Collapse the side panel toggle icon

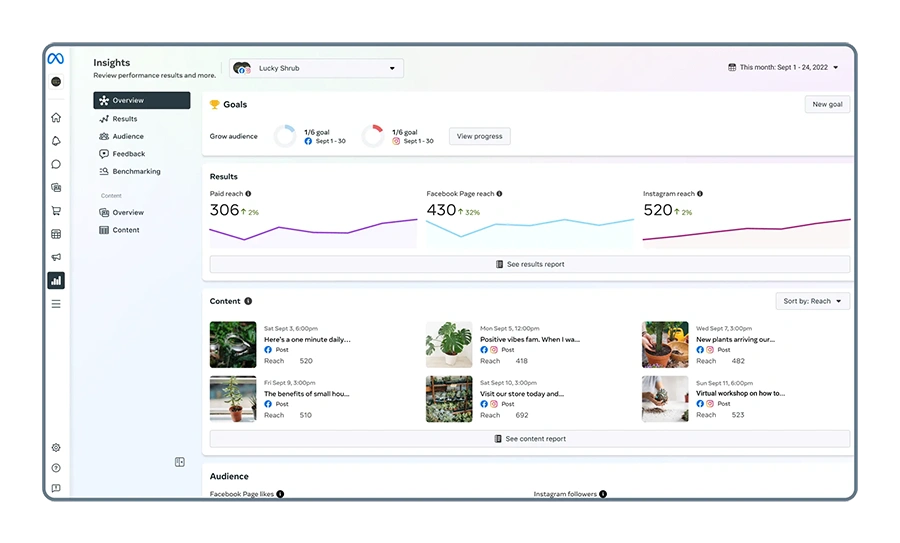click(x=180, y=462)
